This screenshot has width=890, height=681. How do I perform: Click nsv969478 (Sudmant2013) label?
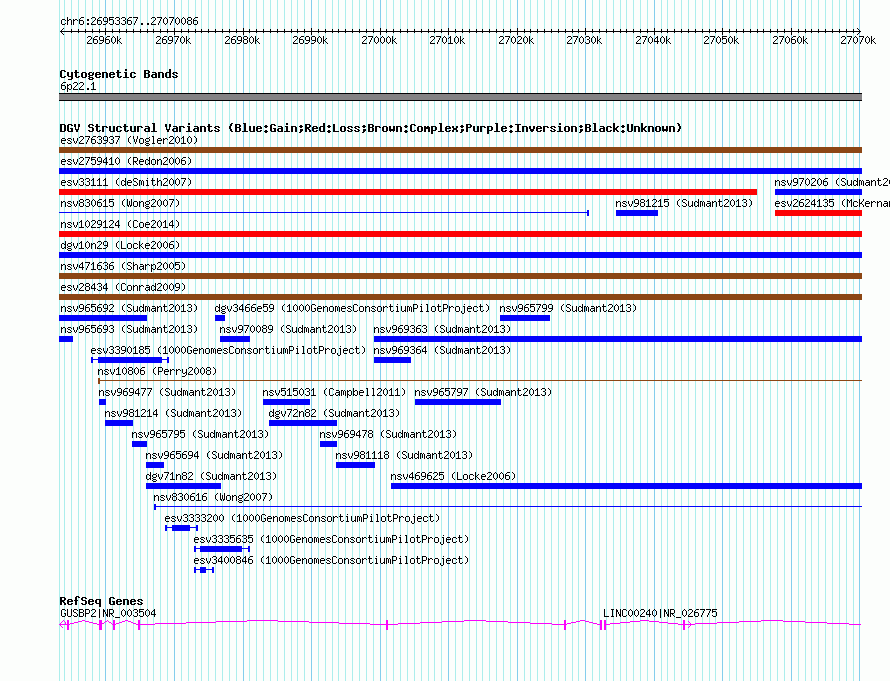[x=388, y=434]
